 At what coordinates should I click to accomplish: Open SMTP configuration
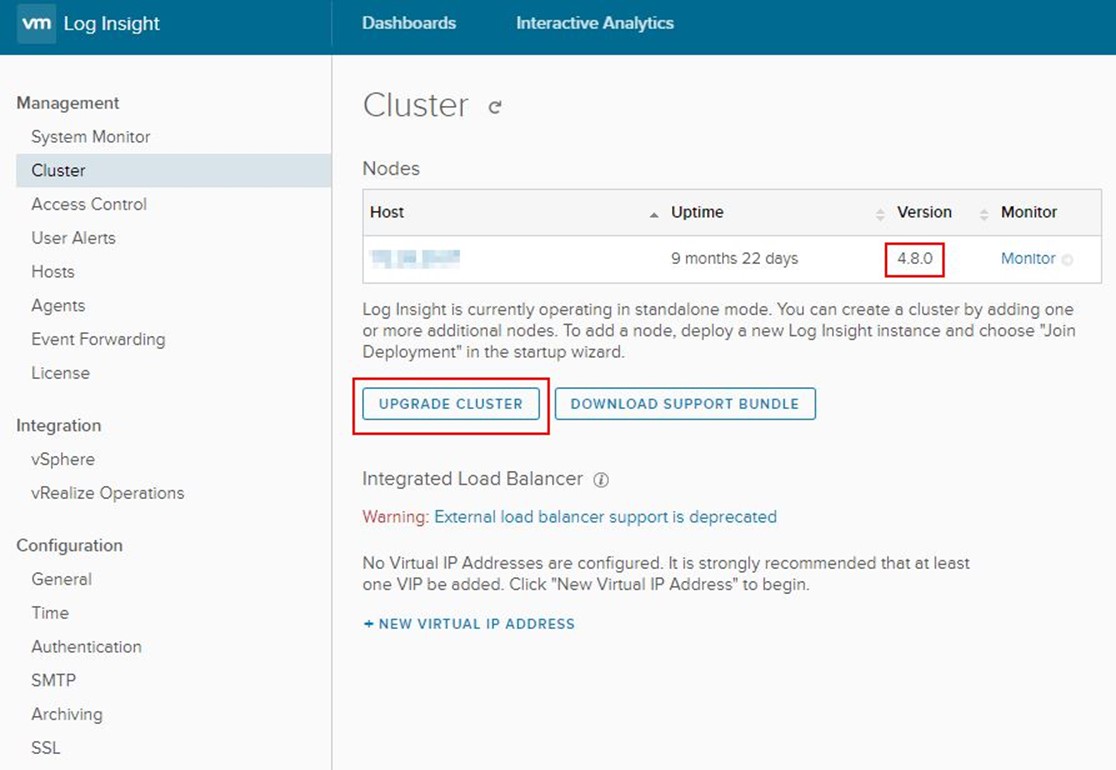click(x=53, y=680)
